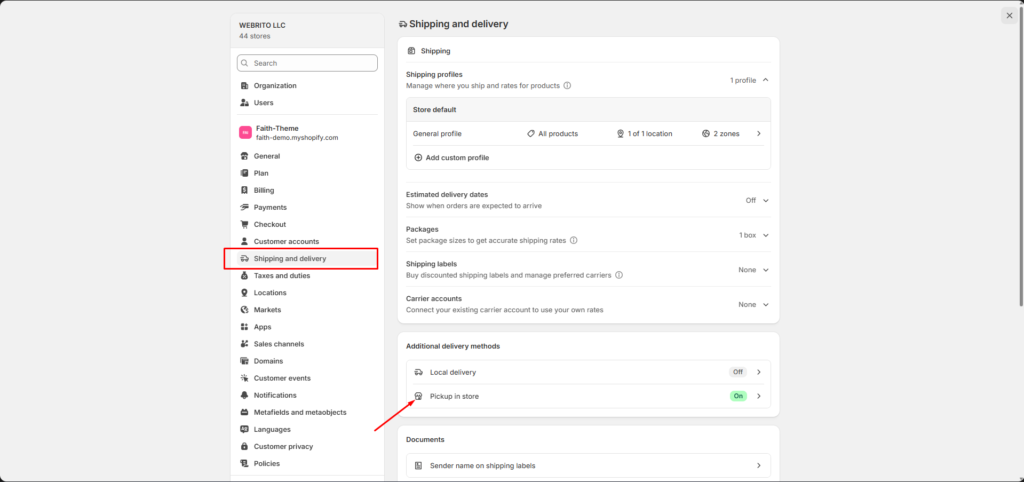This screenshot has height=482, width=1024.
Task: Click the pink Faith-Theme store avatar
Action: tap(246, 133)
